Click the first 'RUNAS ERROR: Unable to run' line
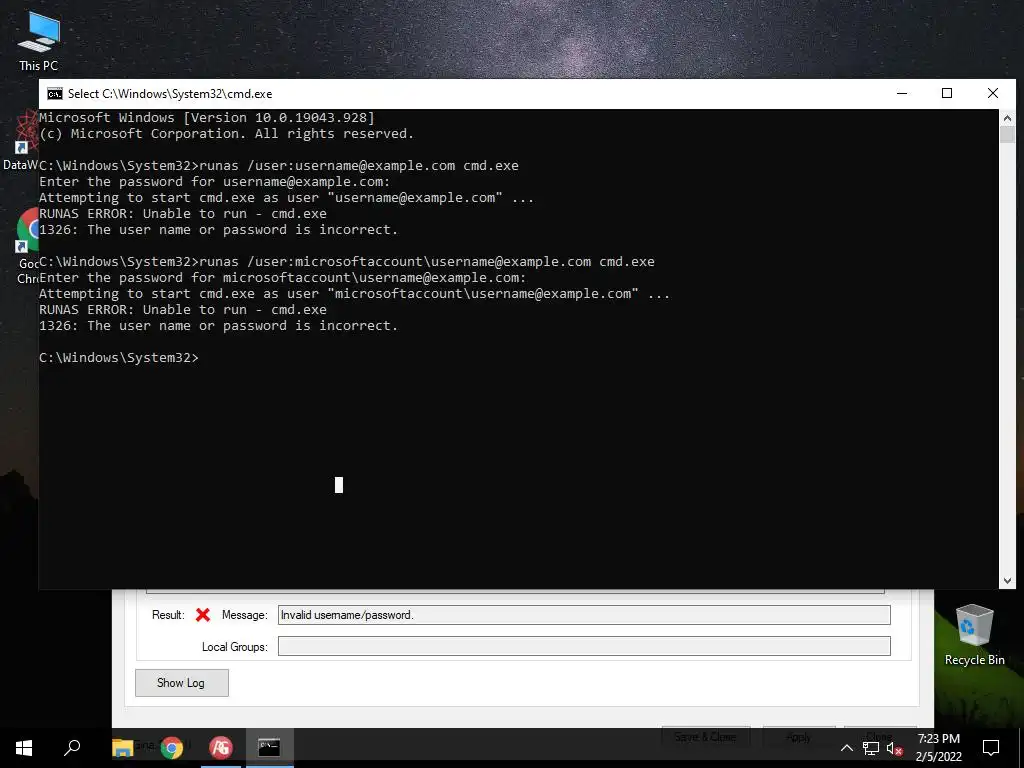This screenshot has width=1024, height=768. (x=183, y=214)
